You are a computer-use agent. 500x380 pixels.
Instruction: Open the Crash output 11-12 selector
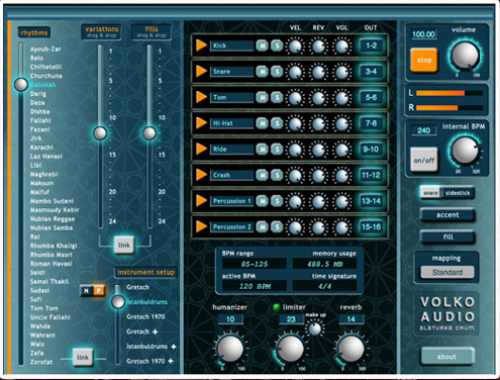(x=371, y=175)
